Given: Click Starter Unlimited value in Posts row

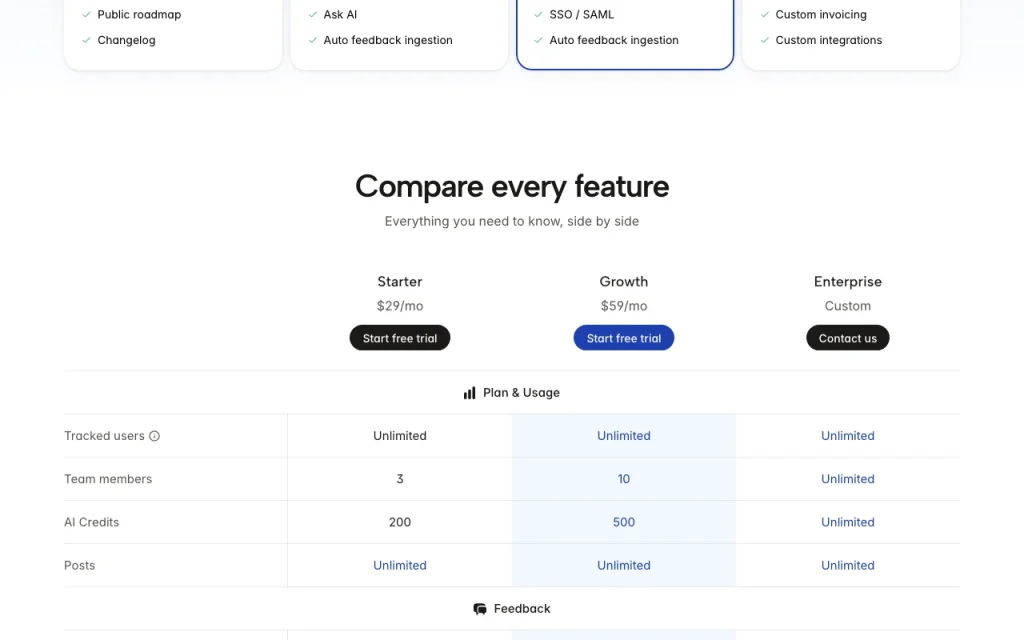Looking at the screenshot, I should [x=400, y=566].
